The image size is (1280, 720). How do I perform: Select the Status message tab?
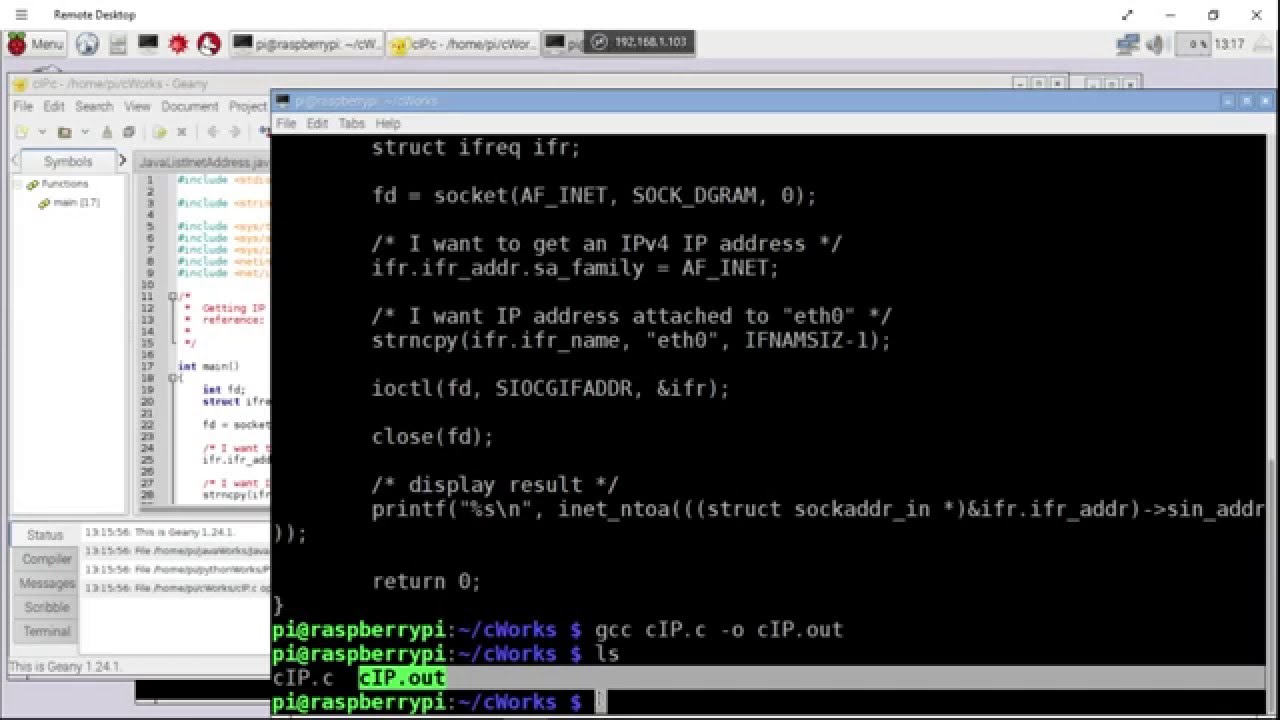45,535
